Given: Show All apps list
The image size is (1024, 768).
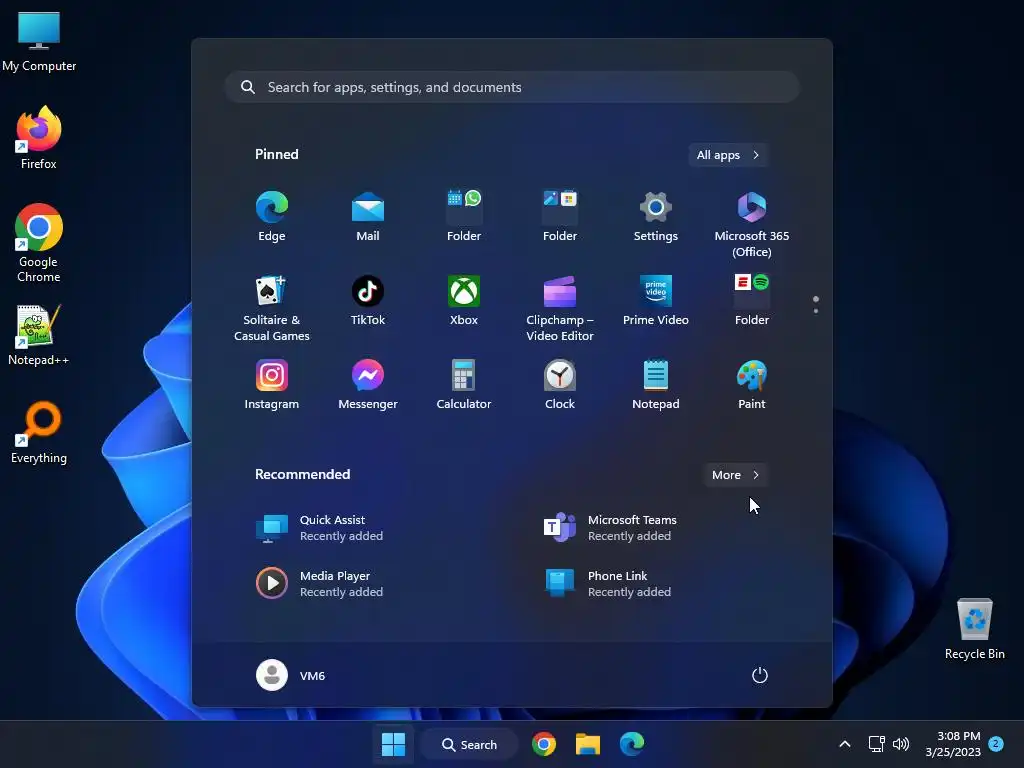Looking at the screenshot, I should 728,155.
